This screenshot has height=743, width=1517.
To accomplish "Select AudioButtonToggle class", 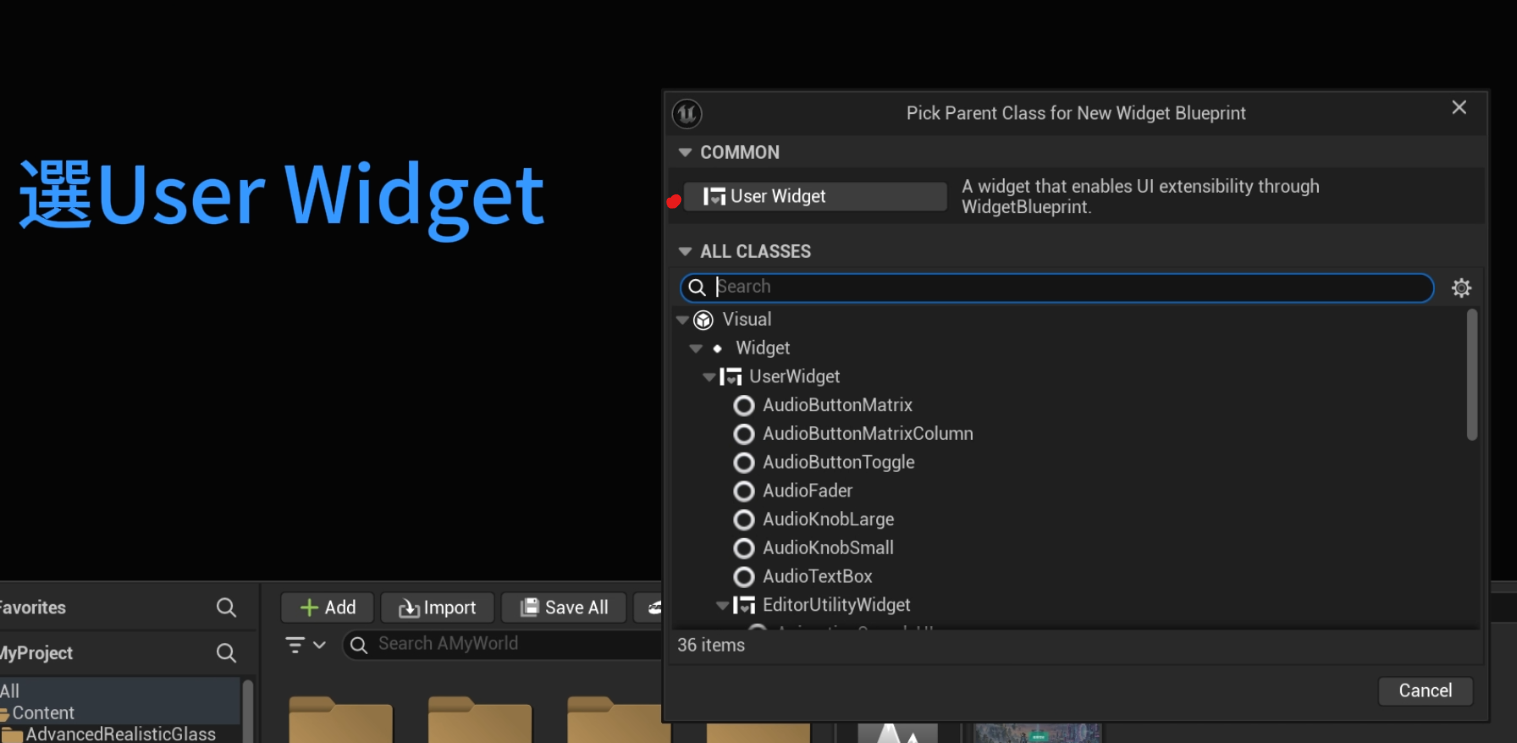I will tap(839, 462).
